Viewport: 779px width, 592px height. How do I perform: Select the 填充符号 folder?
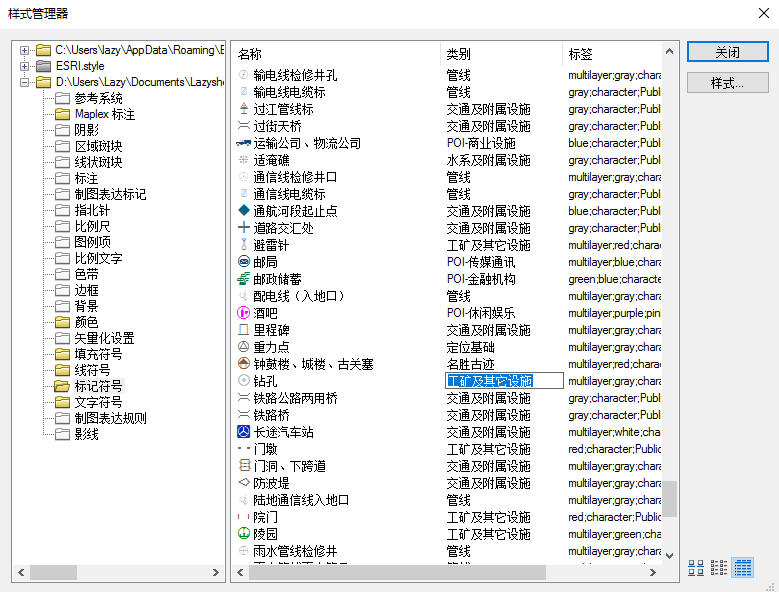[98, 354]
